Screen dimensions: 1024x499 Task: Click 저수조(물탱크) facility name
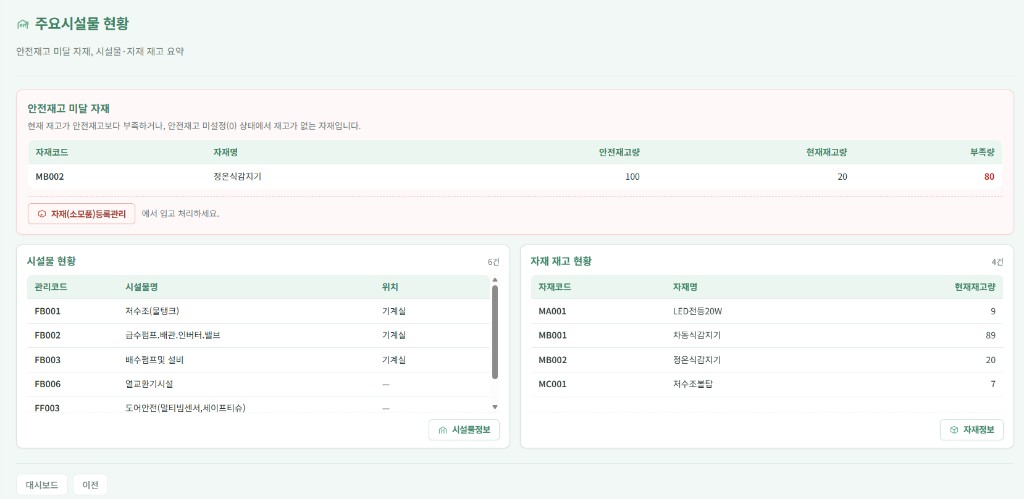pos(152,311)
